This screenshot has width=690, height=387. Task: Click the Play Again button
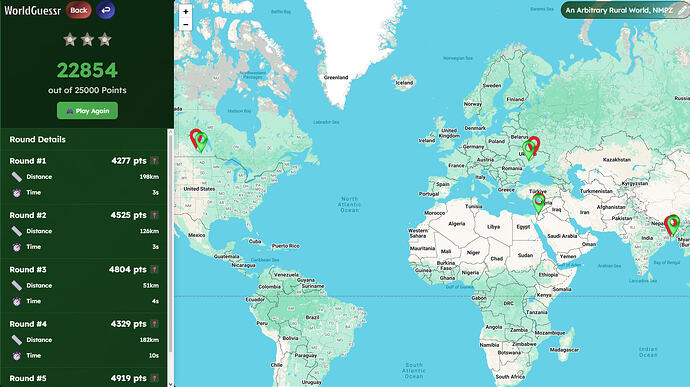pyautogui.click(x=87, y=111)
